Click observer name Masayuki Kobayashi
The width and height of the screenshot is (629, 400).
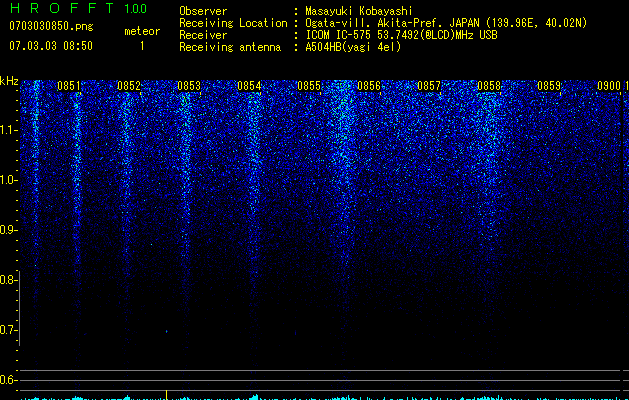pyautogui.click(x=359, y=12)
